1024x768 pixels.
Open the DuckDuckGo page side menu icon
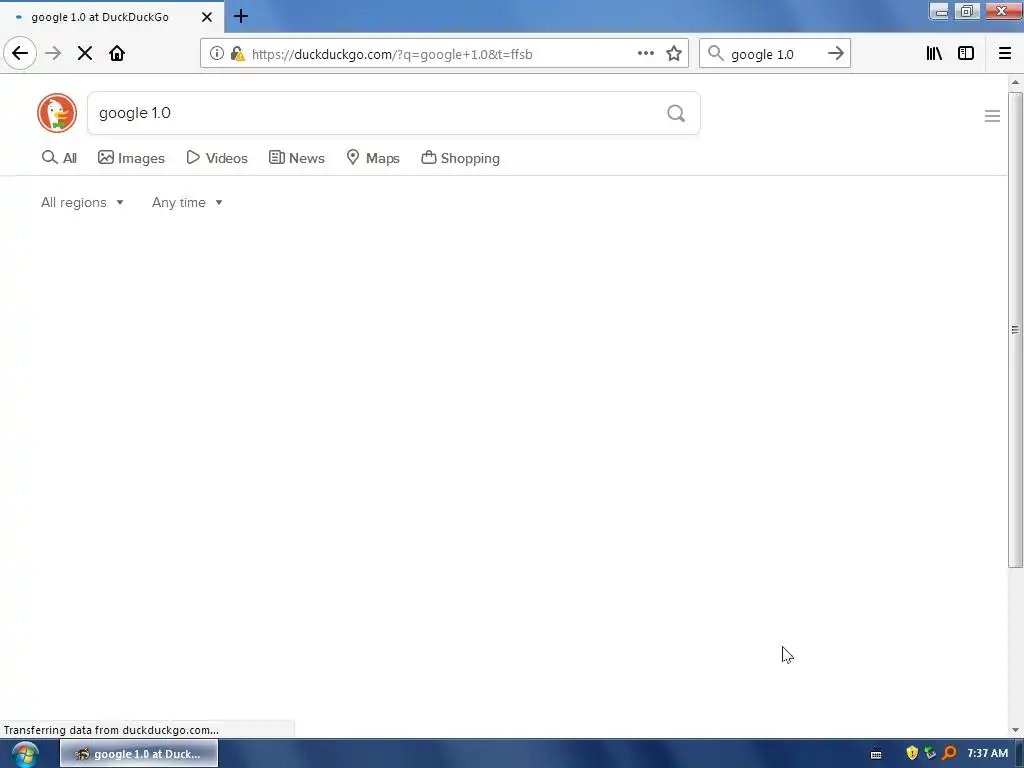[992, 116]
